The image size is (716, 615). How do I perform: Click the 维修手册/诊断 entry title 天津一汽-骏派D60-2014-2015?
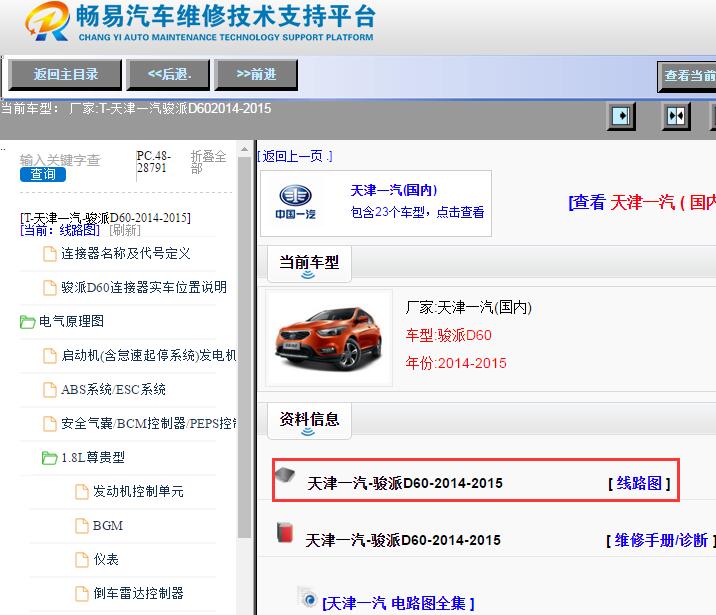pos(403,540)
